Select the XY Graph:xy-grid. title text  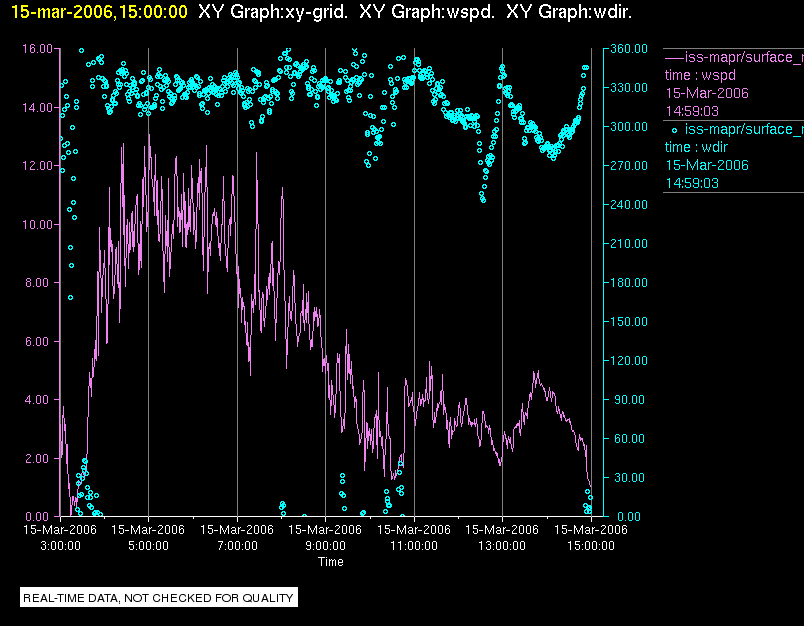pos(273,12)
